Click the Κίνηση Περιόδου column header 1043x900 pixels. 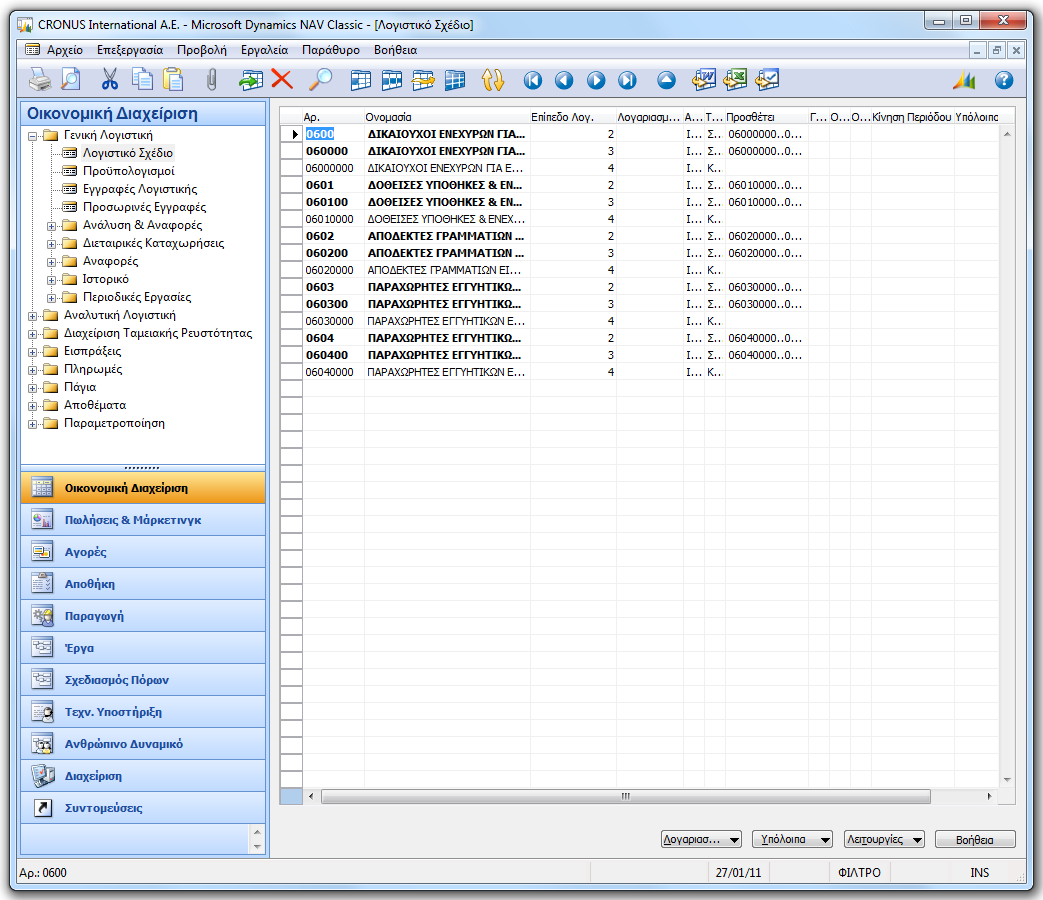[912, 117]
